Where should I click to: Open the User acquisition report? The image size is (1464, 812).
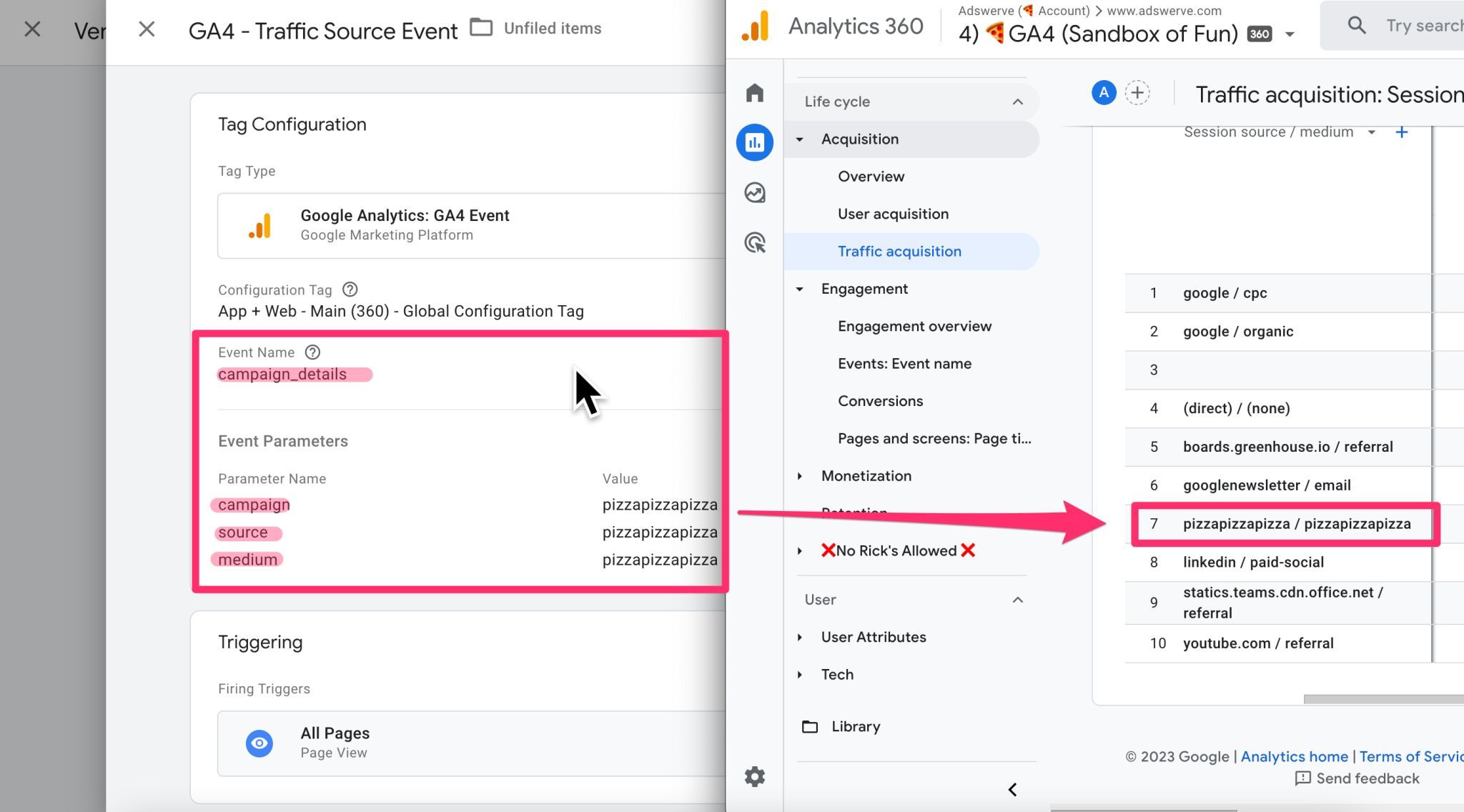(893, 214)
